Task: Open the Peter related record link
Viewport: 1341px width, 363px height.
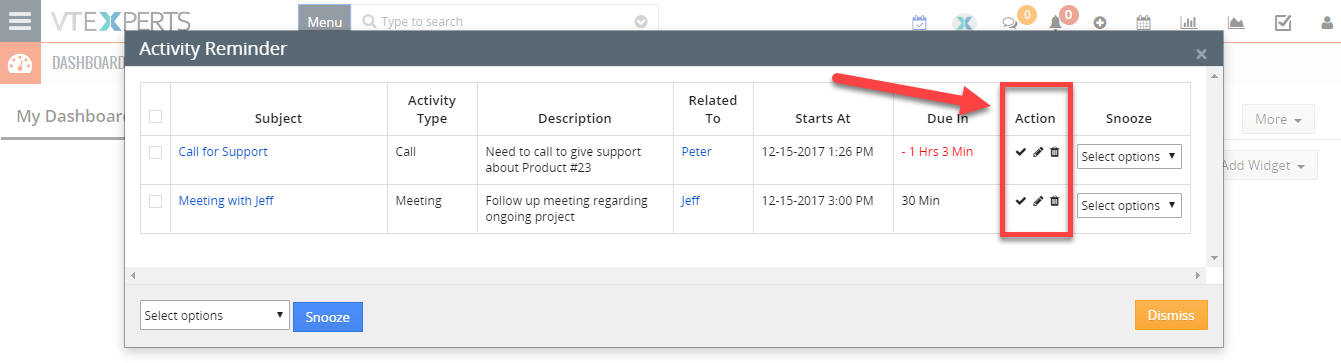Action: tap(696, 152)
